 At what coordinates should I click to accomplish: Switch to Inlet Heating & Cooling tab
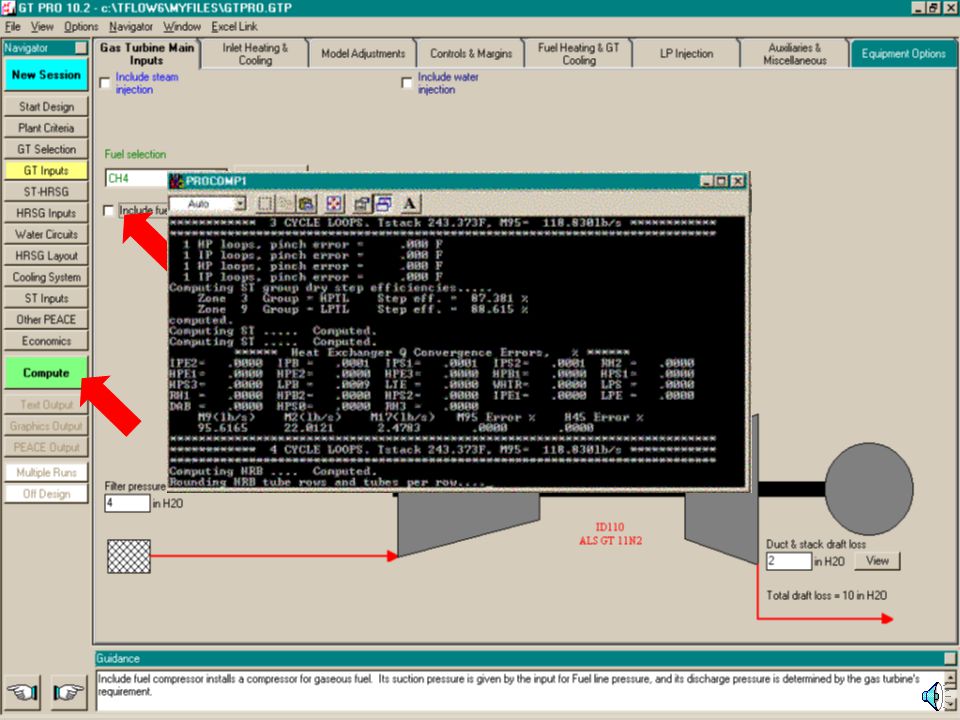255,54
